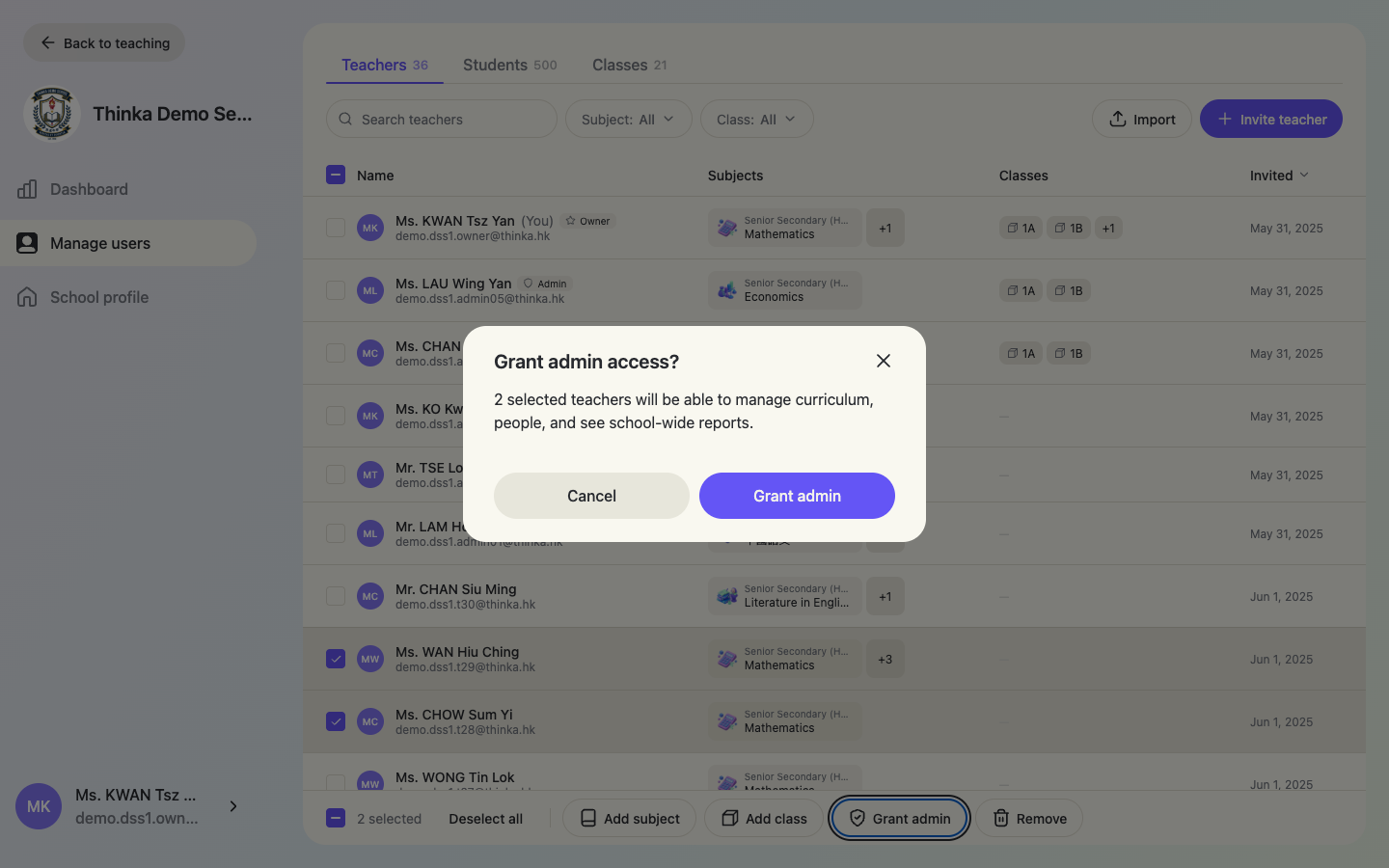The height and width of the screenshot is (868, 1389).
Task: Open School profile from the sidebar
Action: click(x=128, y=297)
